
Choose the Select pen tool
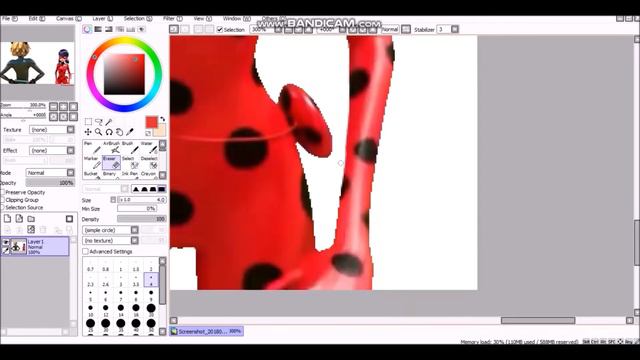(x=130, y=163)
